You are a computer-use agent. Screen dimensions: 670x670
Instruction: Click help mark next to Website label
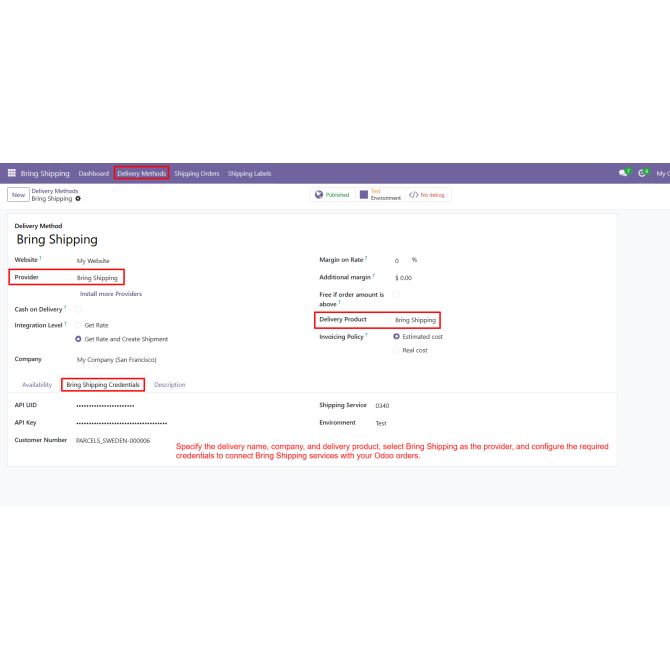tap(41, 258)
